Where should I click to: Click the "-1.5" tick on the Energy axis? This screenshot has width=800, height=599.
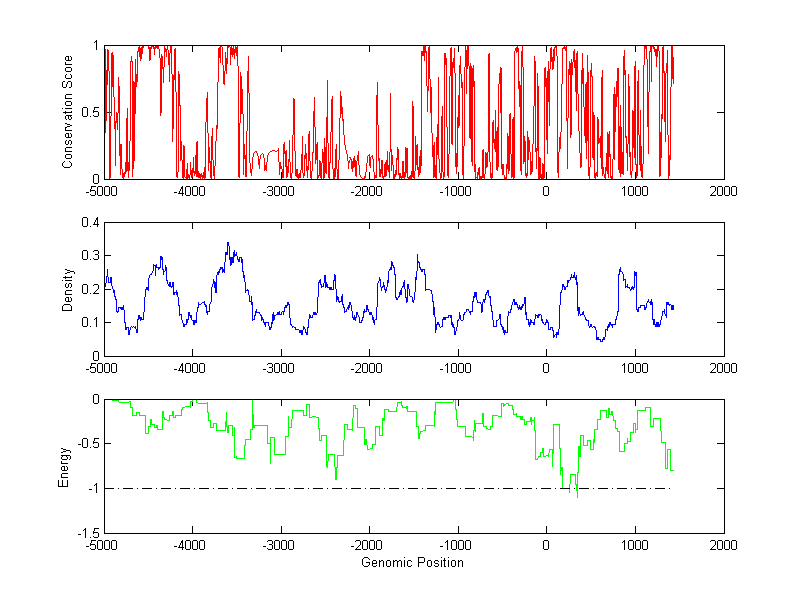[x=86, y=533]
